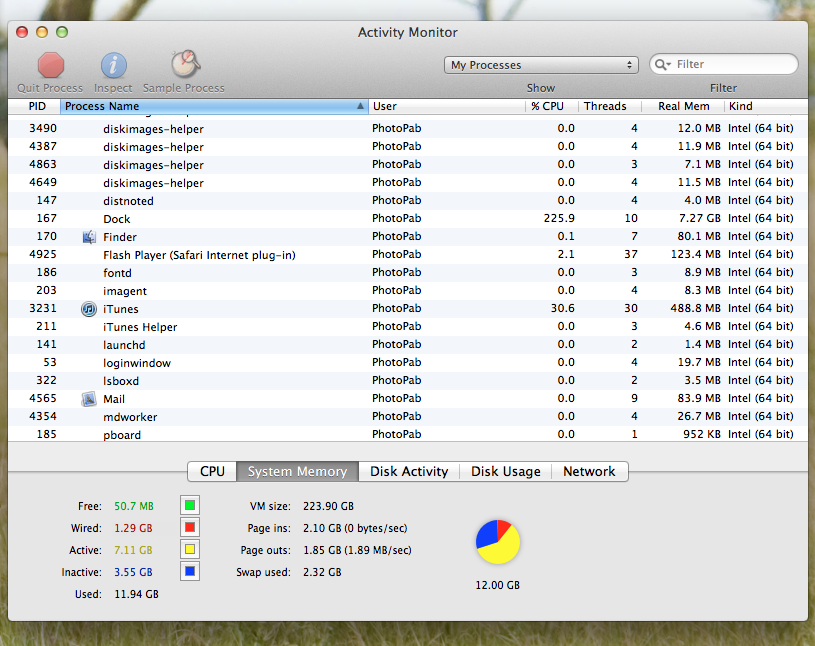Click the Inactive 3.55 GB value
The image size is (815, 646).
tap(134, 572)
